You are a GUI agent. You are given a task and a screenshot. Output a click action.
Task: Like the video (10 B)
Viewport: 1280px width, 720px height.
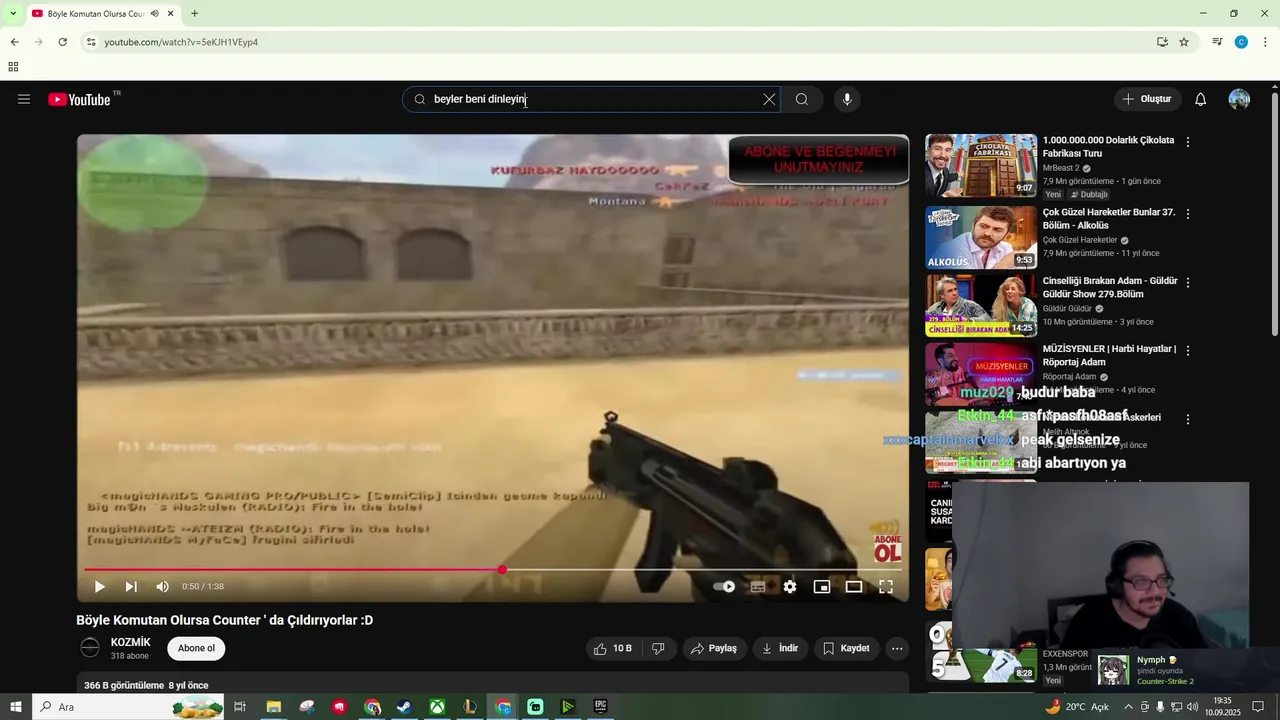612,648
